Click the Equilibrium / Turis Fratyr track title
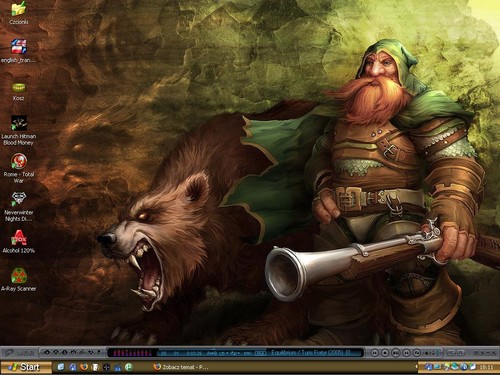This screenshot has width=500, height=375. coord(310,352)
